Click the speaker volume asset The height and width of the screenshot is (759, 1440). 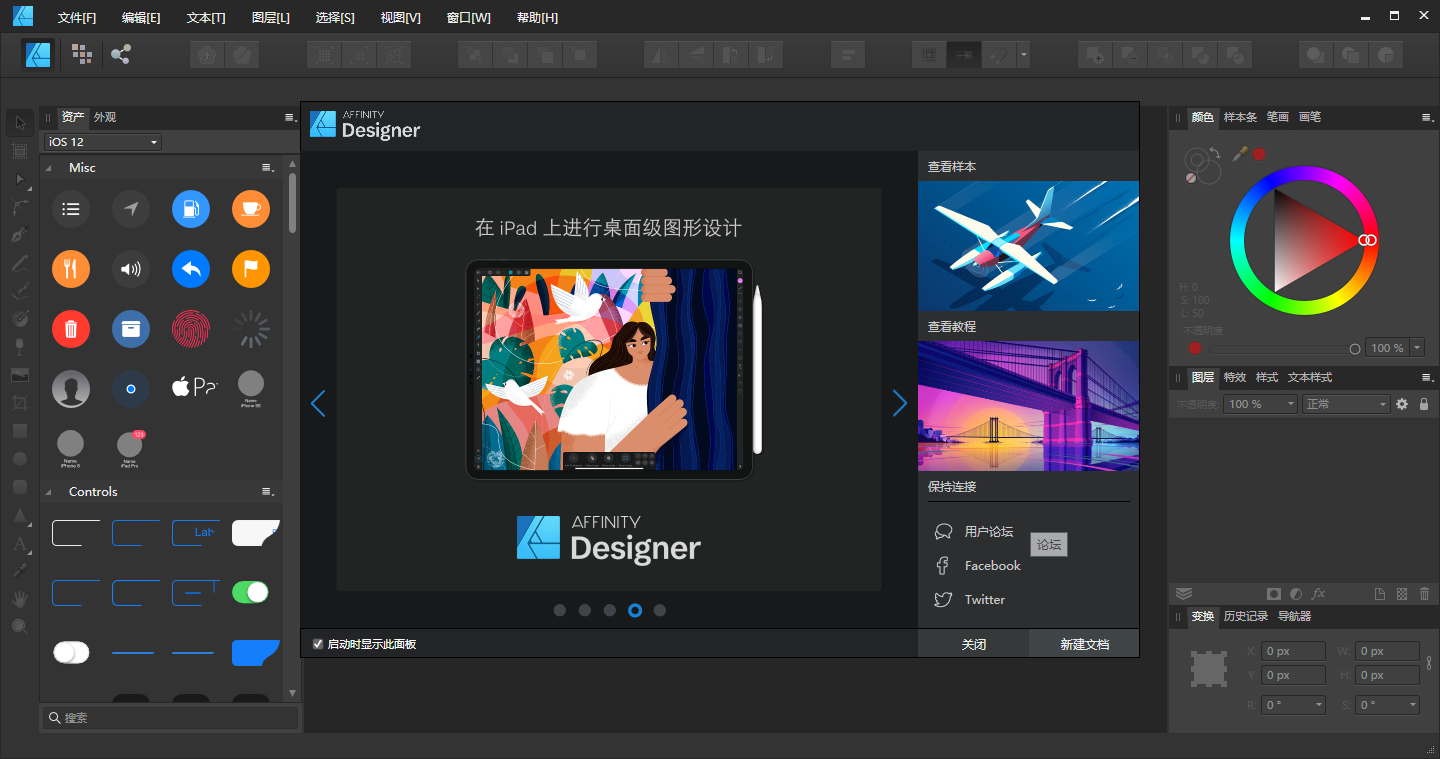131,269
